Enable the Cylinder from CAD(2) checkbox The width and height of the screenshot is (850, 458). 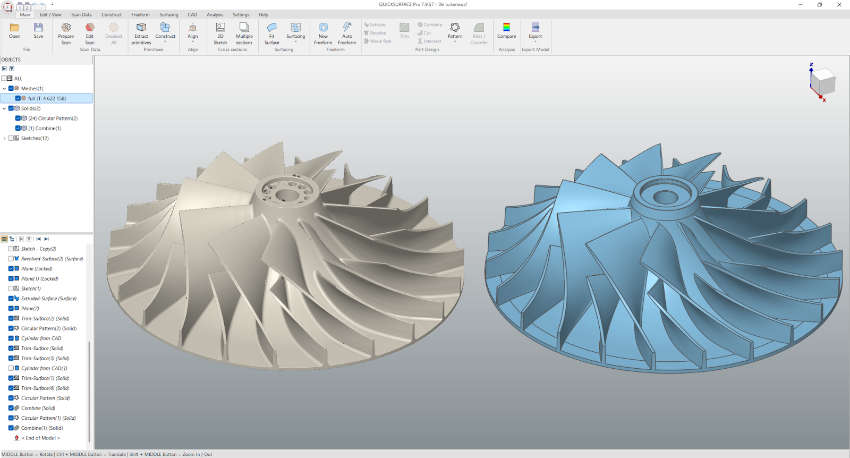click(x=10, y=368)
